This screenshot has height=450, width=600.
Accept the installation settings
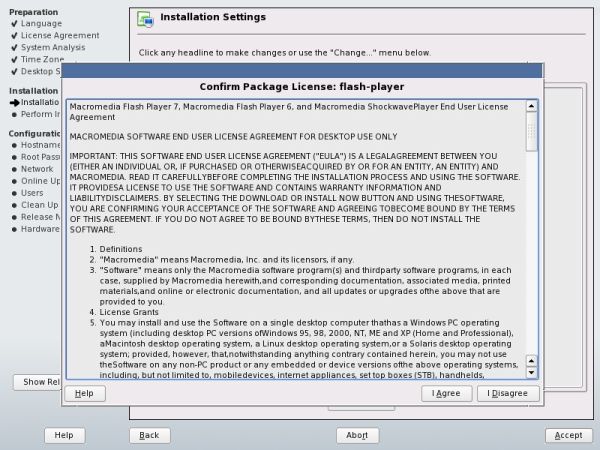[569, 435]
